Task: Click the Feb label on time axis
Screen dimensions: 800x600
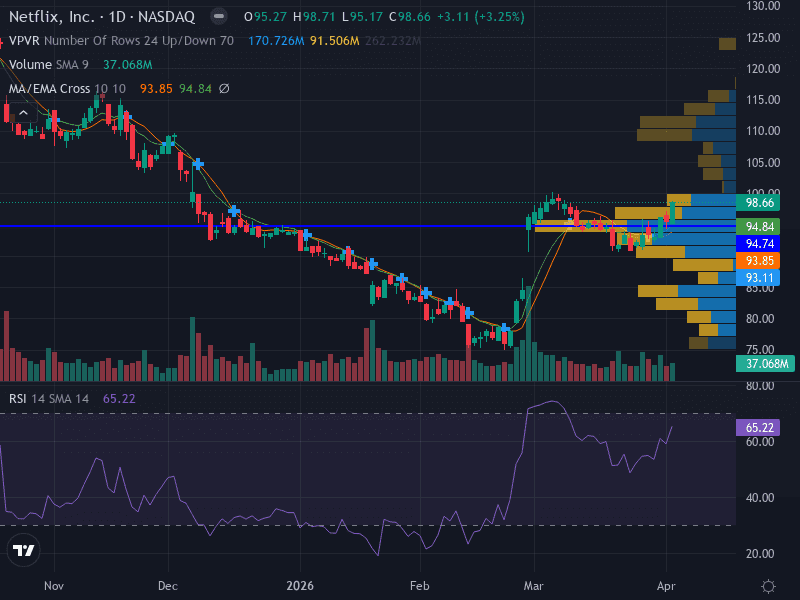Action: click(420, 586)
